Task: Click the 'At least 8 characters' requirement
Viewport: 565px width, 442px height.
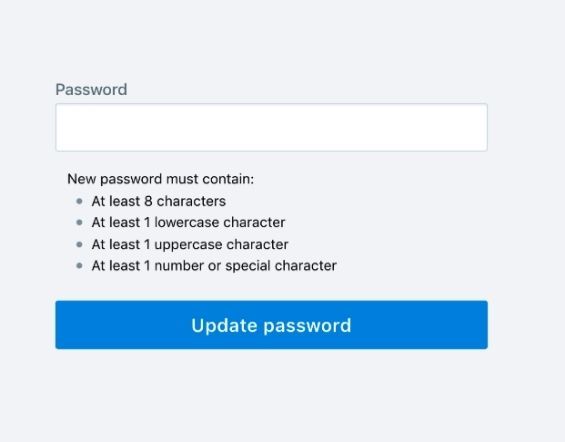Action: pyautogui.click(x=159, y=201)
